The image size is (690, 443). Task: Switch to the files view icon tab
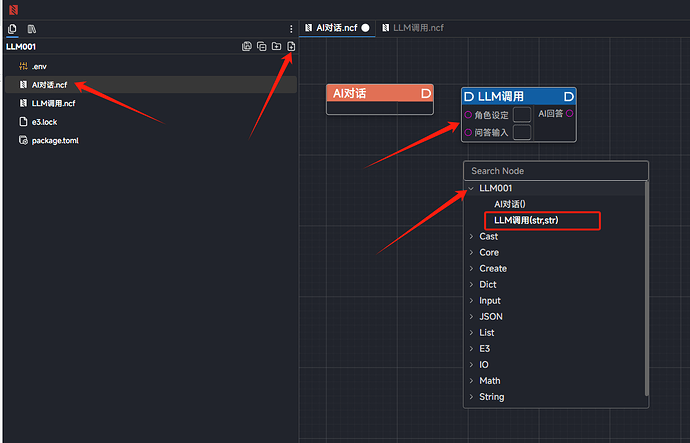[12, 29]
